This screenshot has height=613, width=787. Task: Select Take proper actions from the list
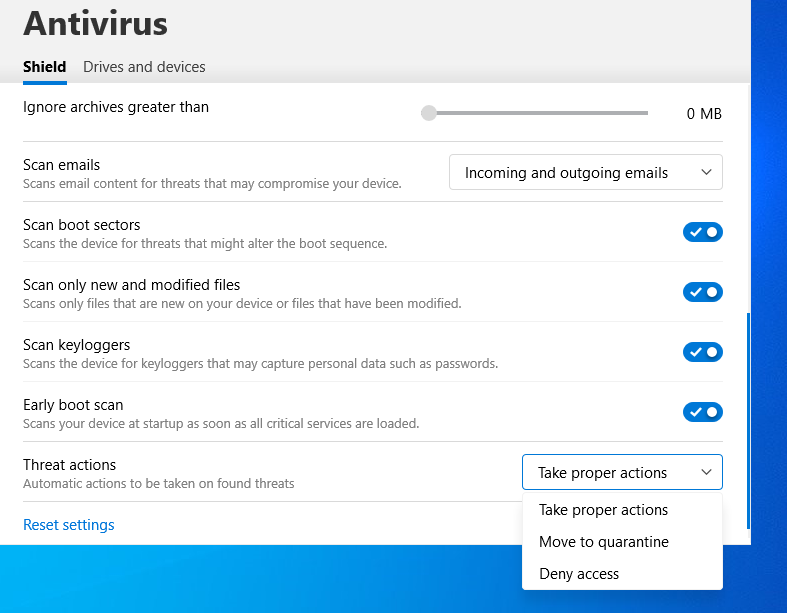click(603, 510)
